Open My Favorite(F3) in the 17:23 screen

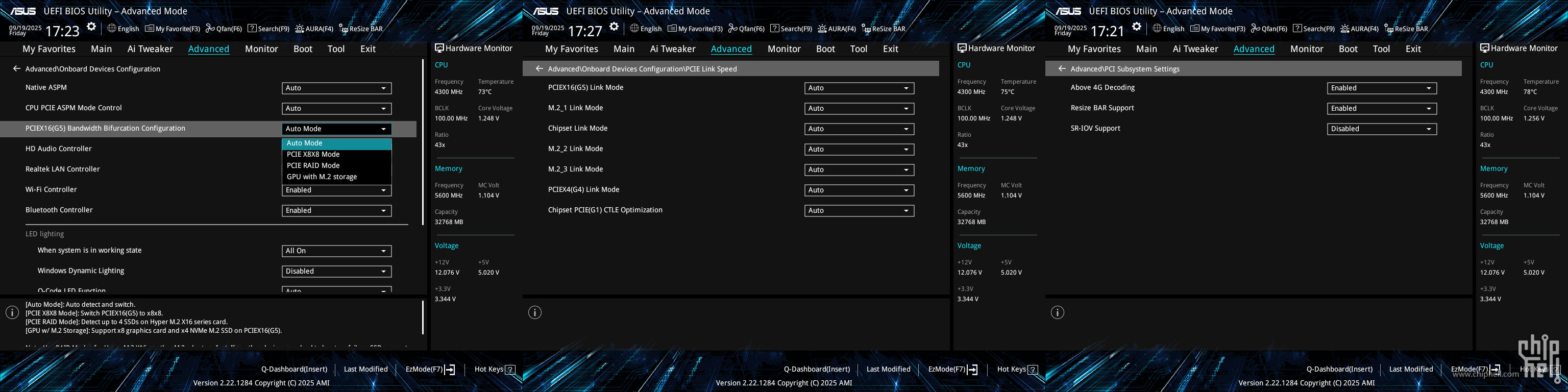point(172,29)
